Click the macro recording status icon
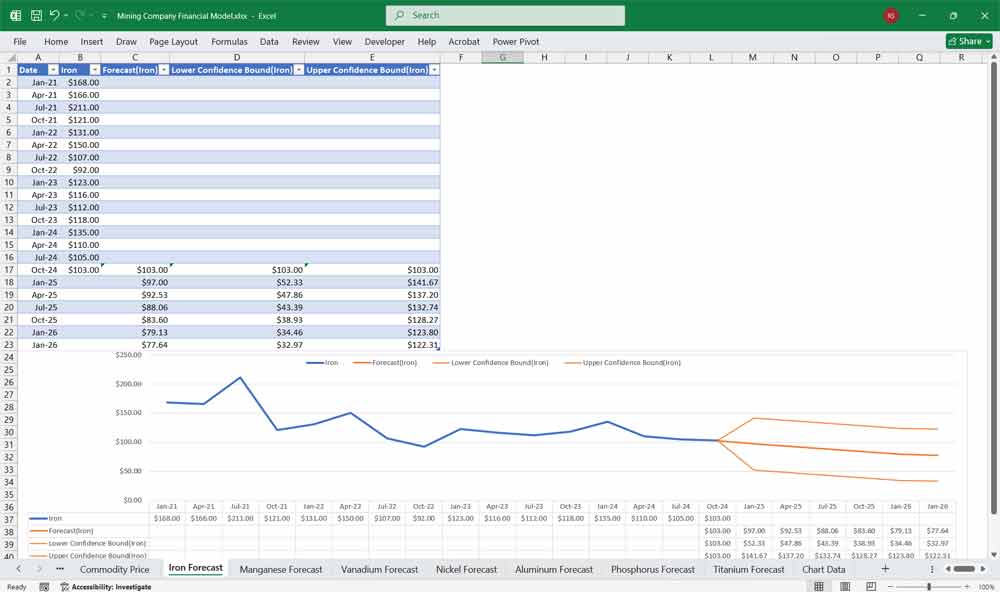Image resolution: width=1000 pixels, height=592 pixels. coord(44,586)
